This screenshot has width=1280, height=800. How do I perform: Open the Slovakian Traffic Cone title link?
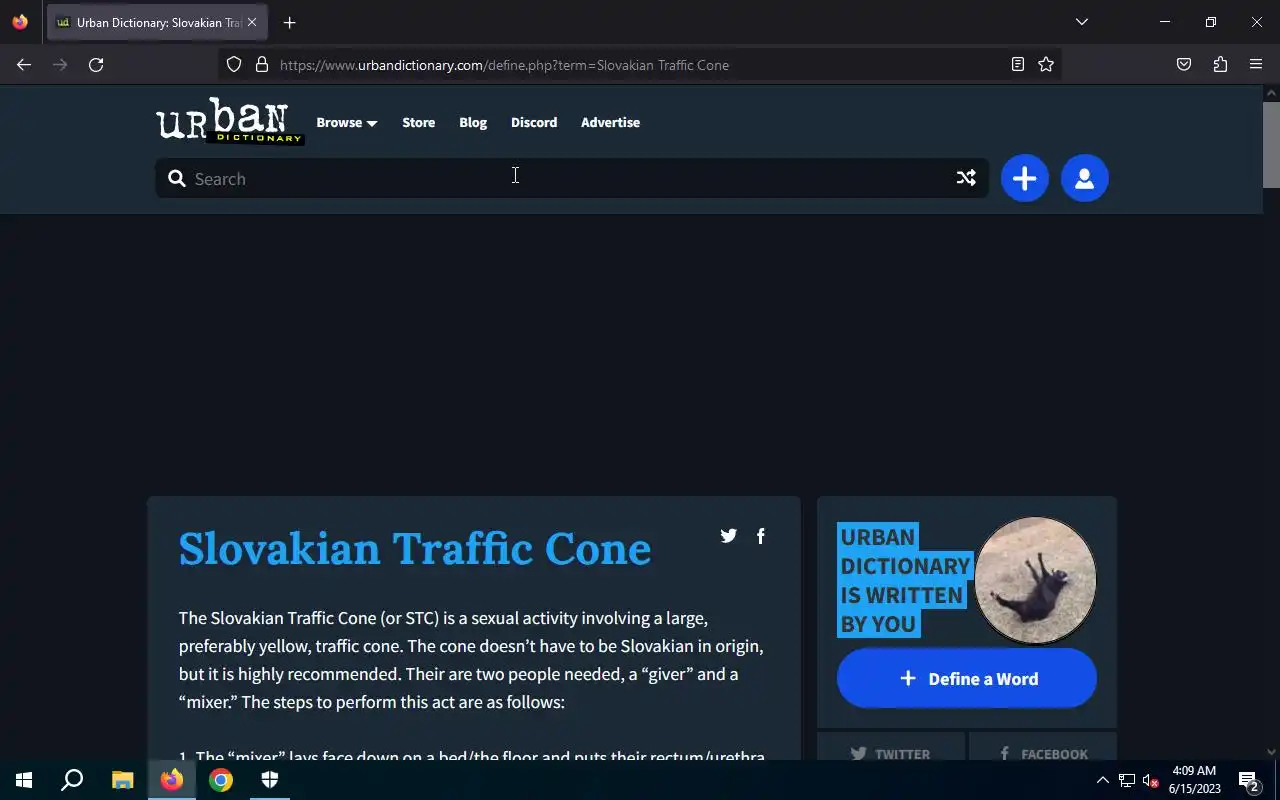415,548
